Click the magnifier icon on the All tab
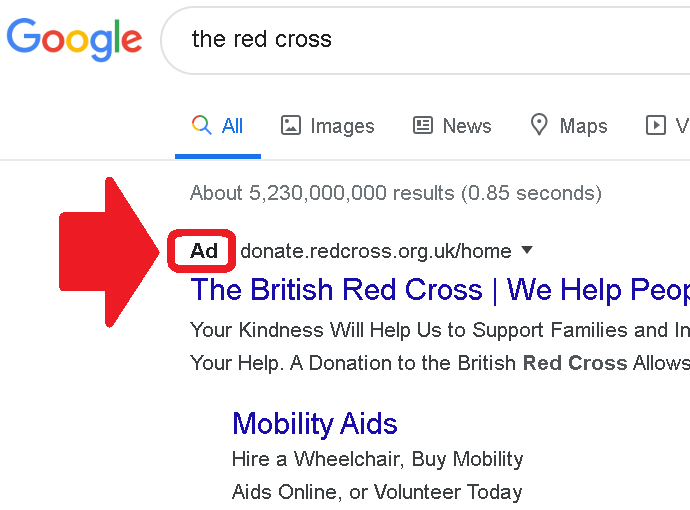690x510 pixels. [x=202, y=125]
